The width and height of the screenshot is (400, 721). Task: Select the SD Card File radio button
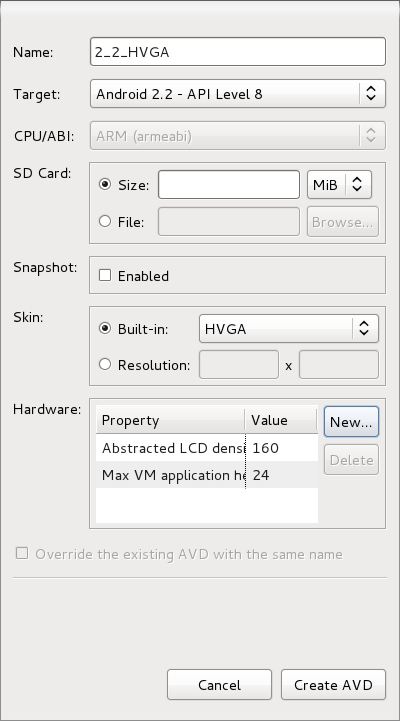[x=105, y=222]
